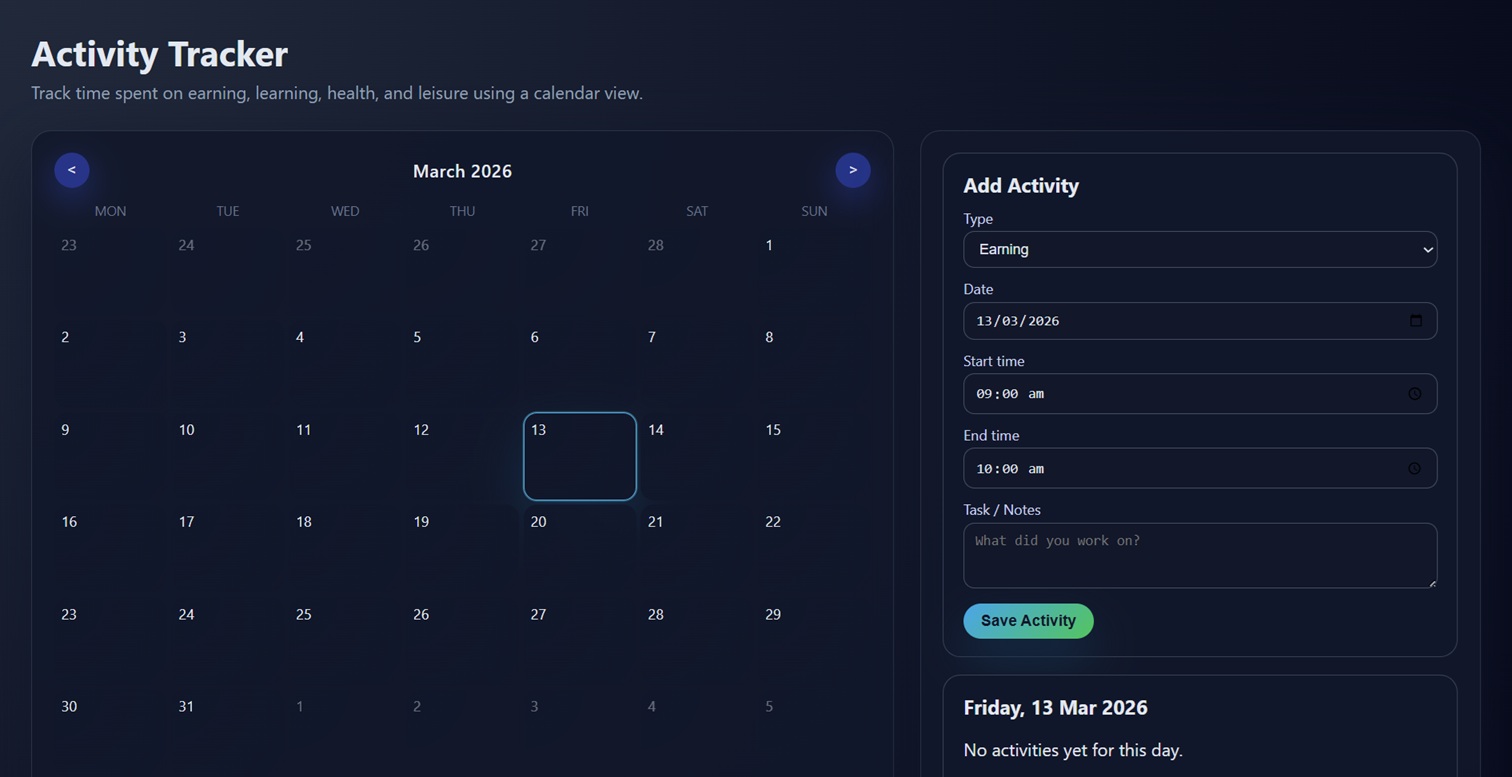Select March 20 on the calendar
Viewport: 1512px width, 777px height.
click(x=580, y=548)
